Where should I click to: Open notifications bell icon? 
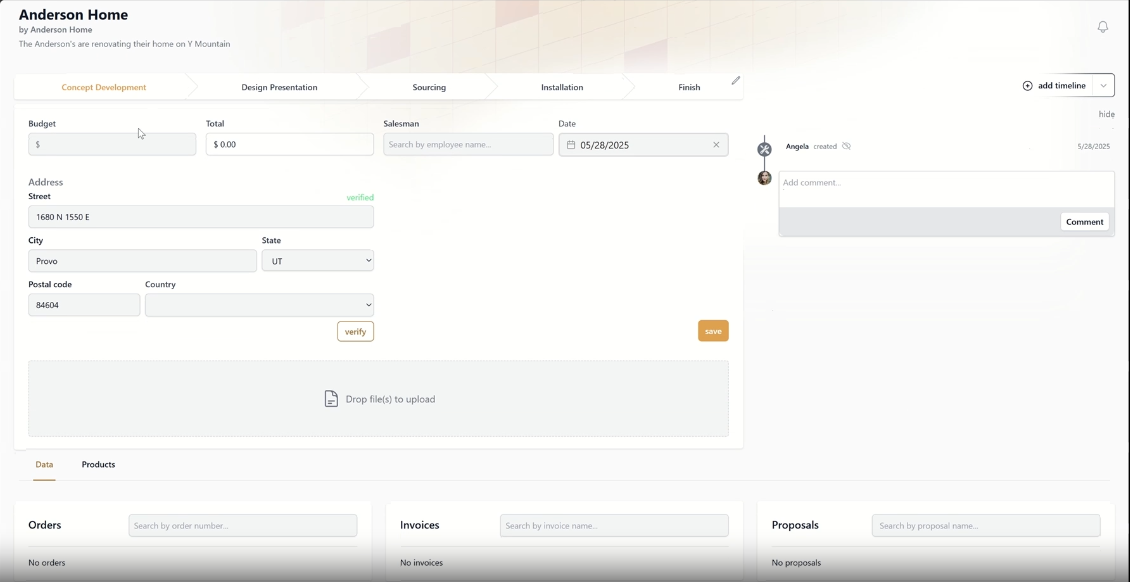tap(1103, 27)
